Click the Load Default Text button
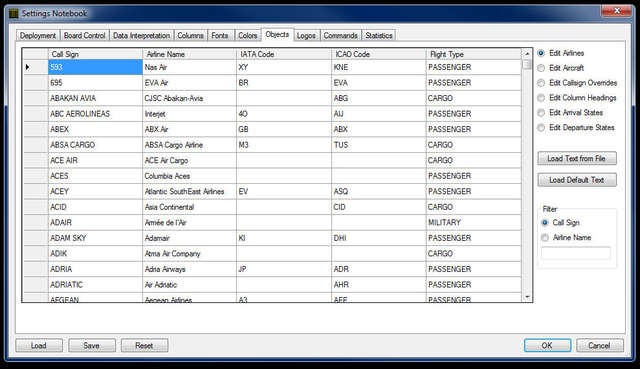Image resolution: width=640 pixels, height=369 pixels. (x=577, y=180)
